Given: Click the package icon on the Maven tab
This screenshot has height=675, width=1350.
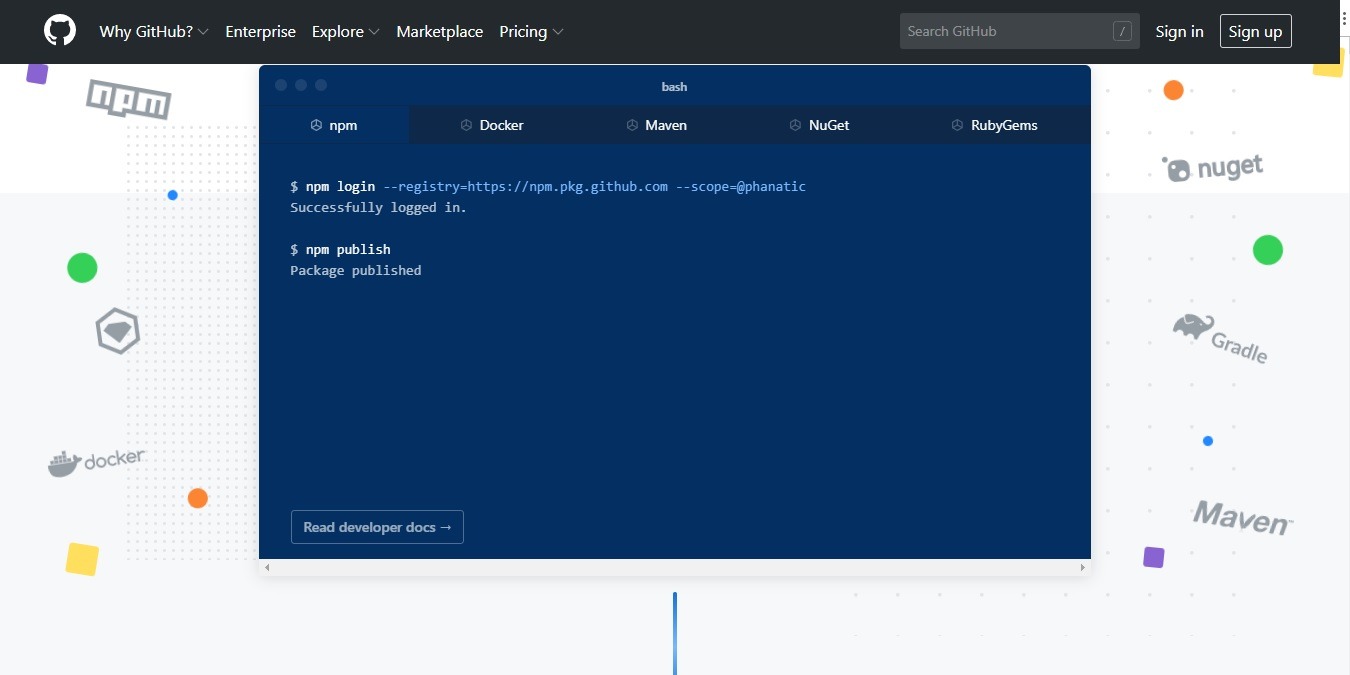Looking at the screenshot, I should pos(631,125).
